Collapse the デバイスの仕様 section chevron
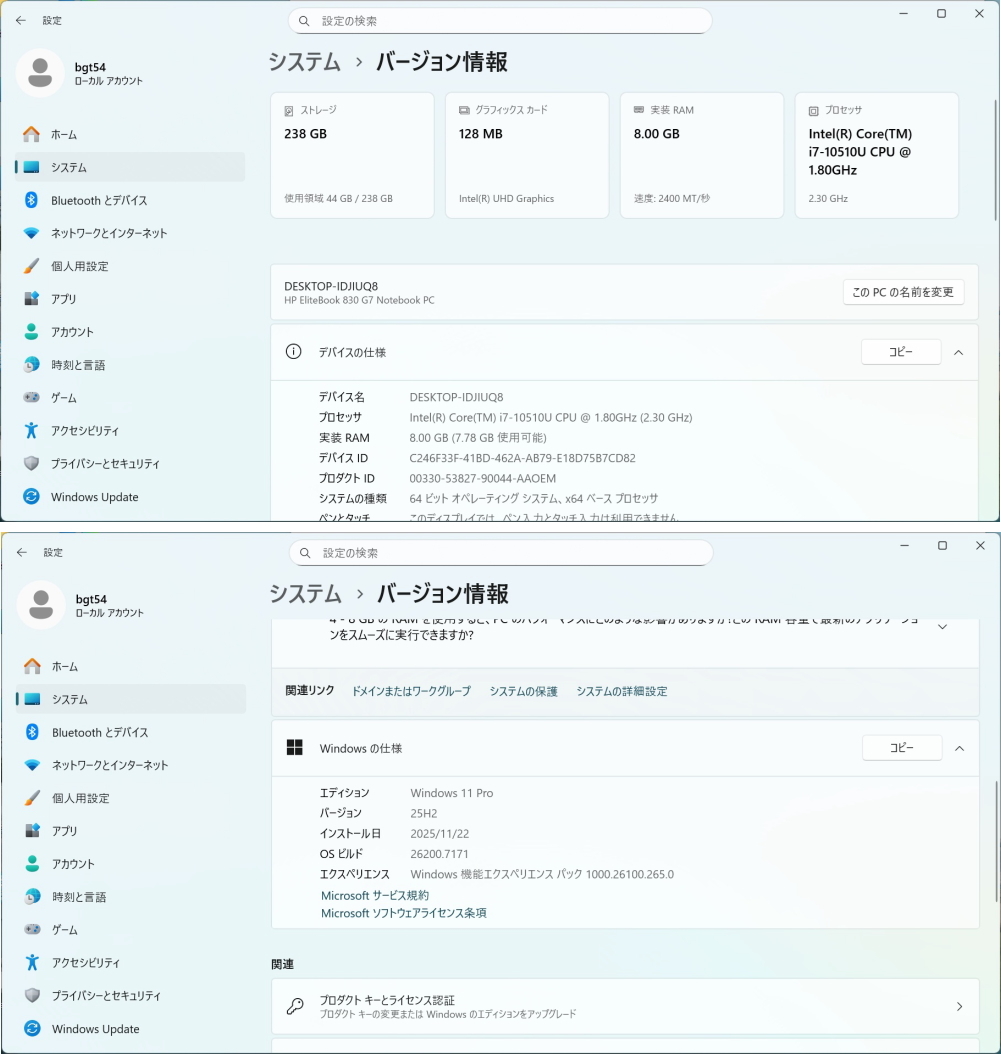Image resolution: width=1001 pixels, height=1054 pixels. pos(958,352)
